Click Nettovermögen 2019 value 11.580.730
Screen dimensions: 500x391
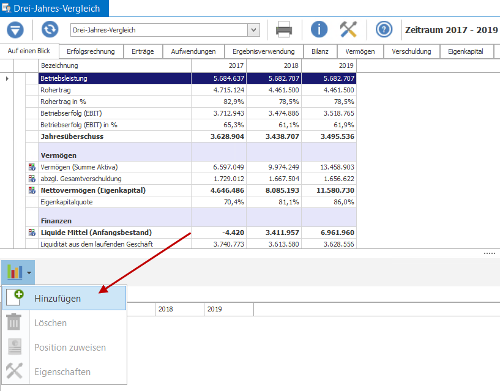335,190
